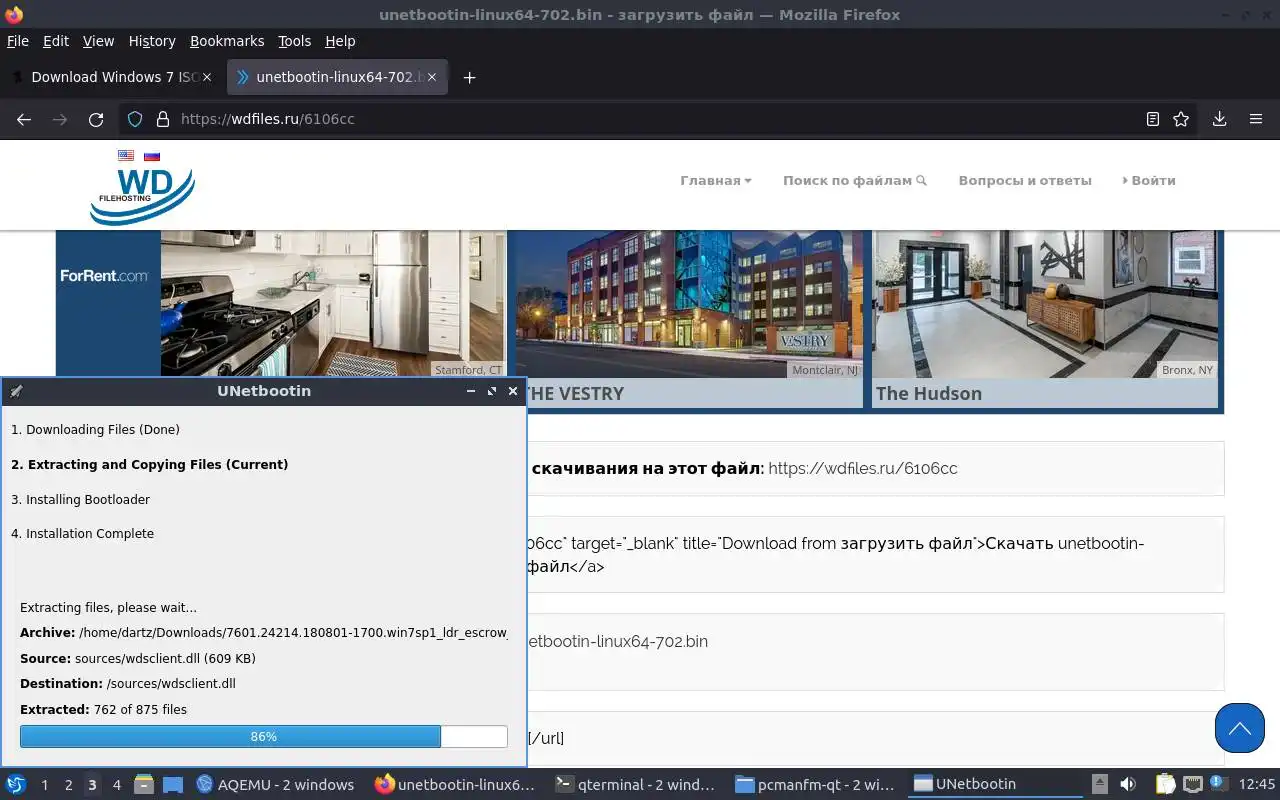Open The Vestry building ad thumbnail

[x=689, y=304]
